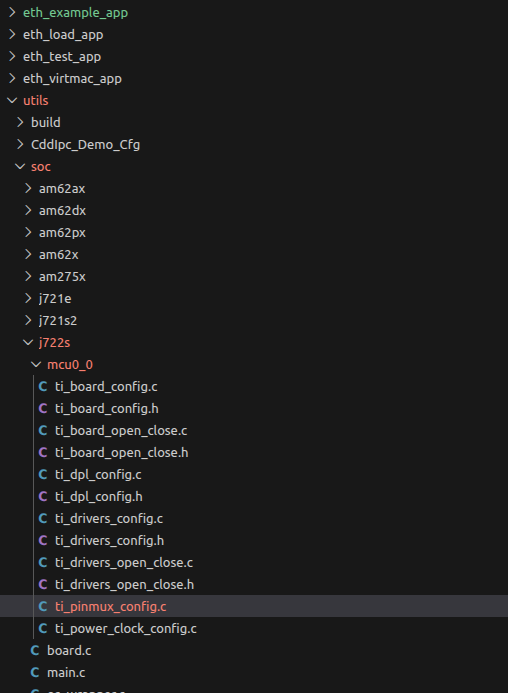The height and width of the screenshot is (693, 508).
Task: Collapse the mcu0_0 folder chevron
Action: point(36,365)
